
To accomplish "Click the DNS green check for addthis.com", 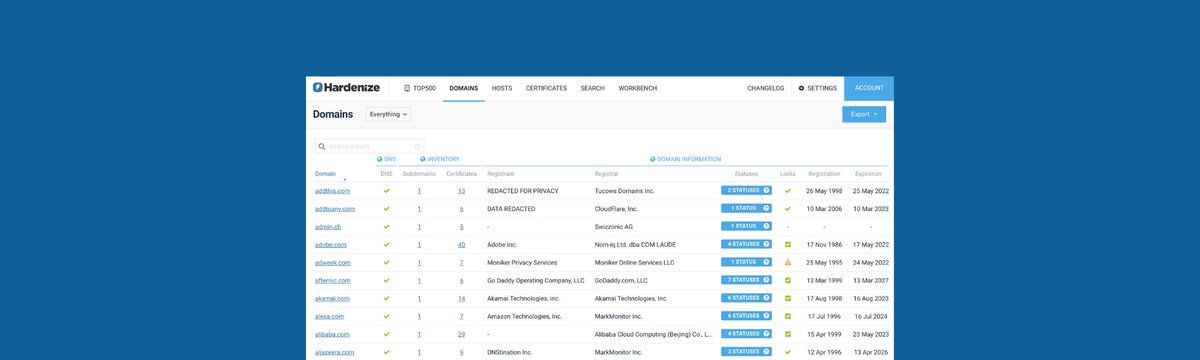I will coord(386,190).
